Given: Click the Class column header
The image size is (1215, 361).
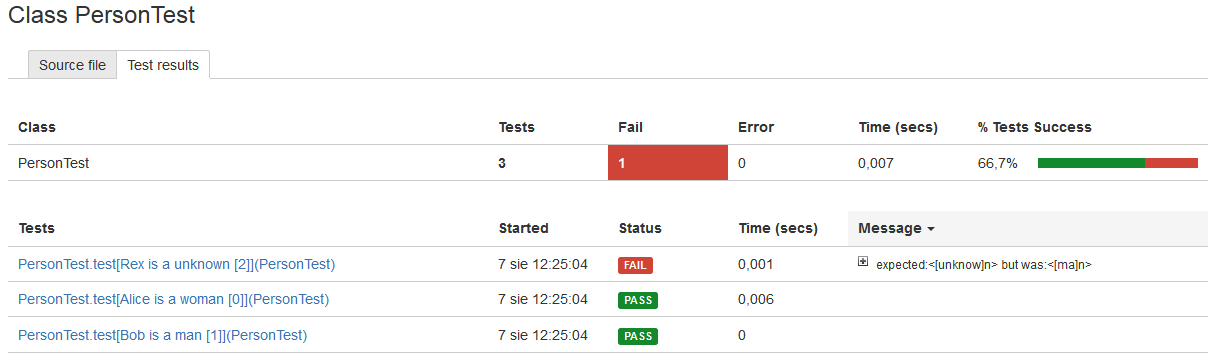Looking at the screenshot, I should pos(37,127).
